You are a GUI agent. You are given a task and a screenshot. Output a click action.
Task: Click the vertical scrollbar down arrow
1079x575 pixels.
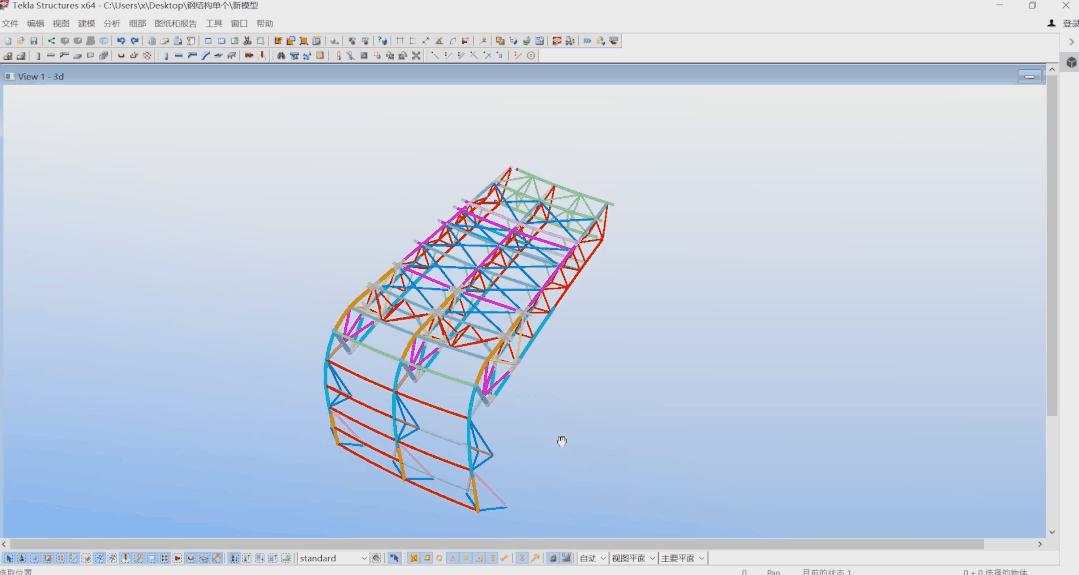pyautogui.click(x=1051, y=532)
